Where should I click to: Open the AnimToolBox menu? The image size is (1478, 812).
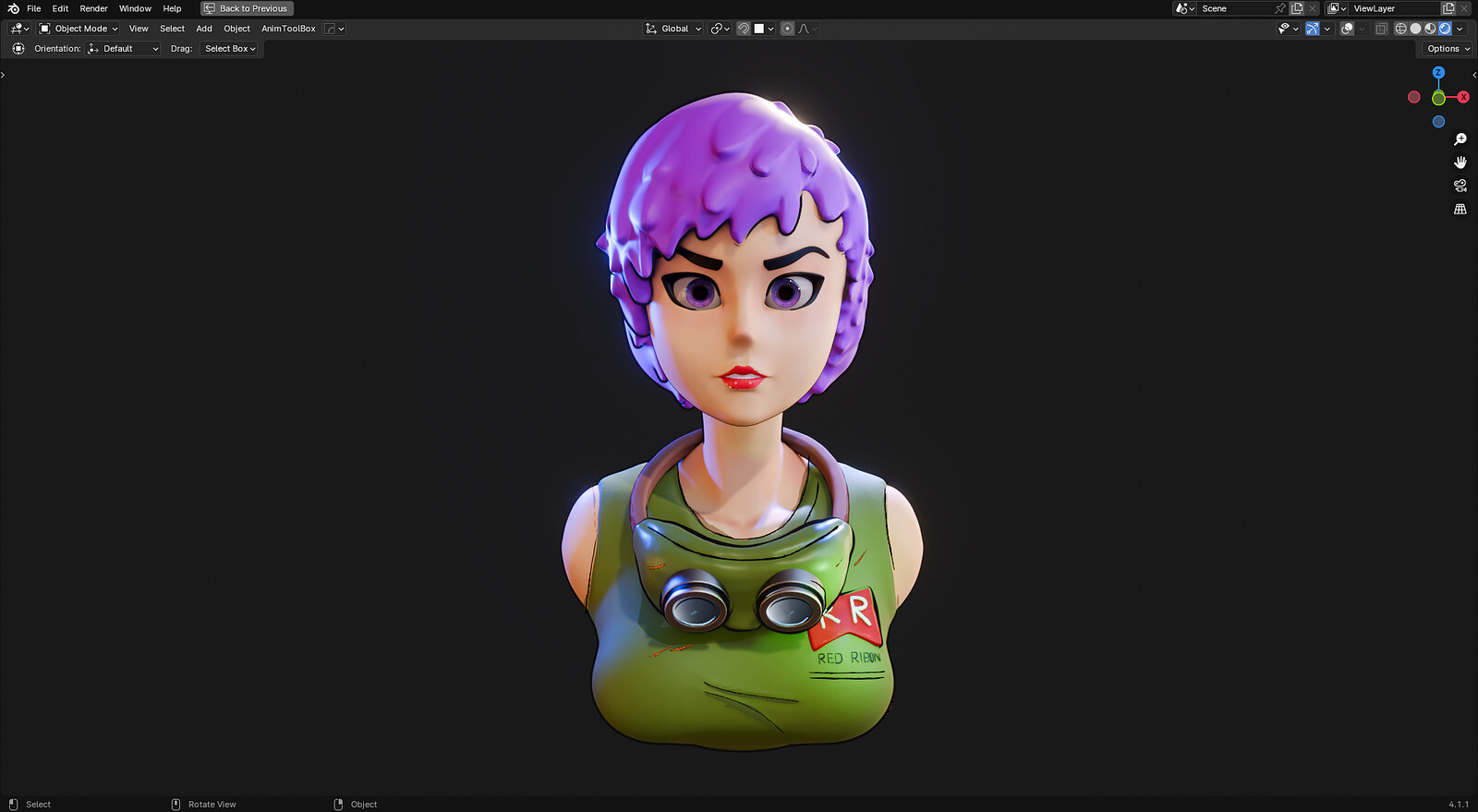[288, 29]
